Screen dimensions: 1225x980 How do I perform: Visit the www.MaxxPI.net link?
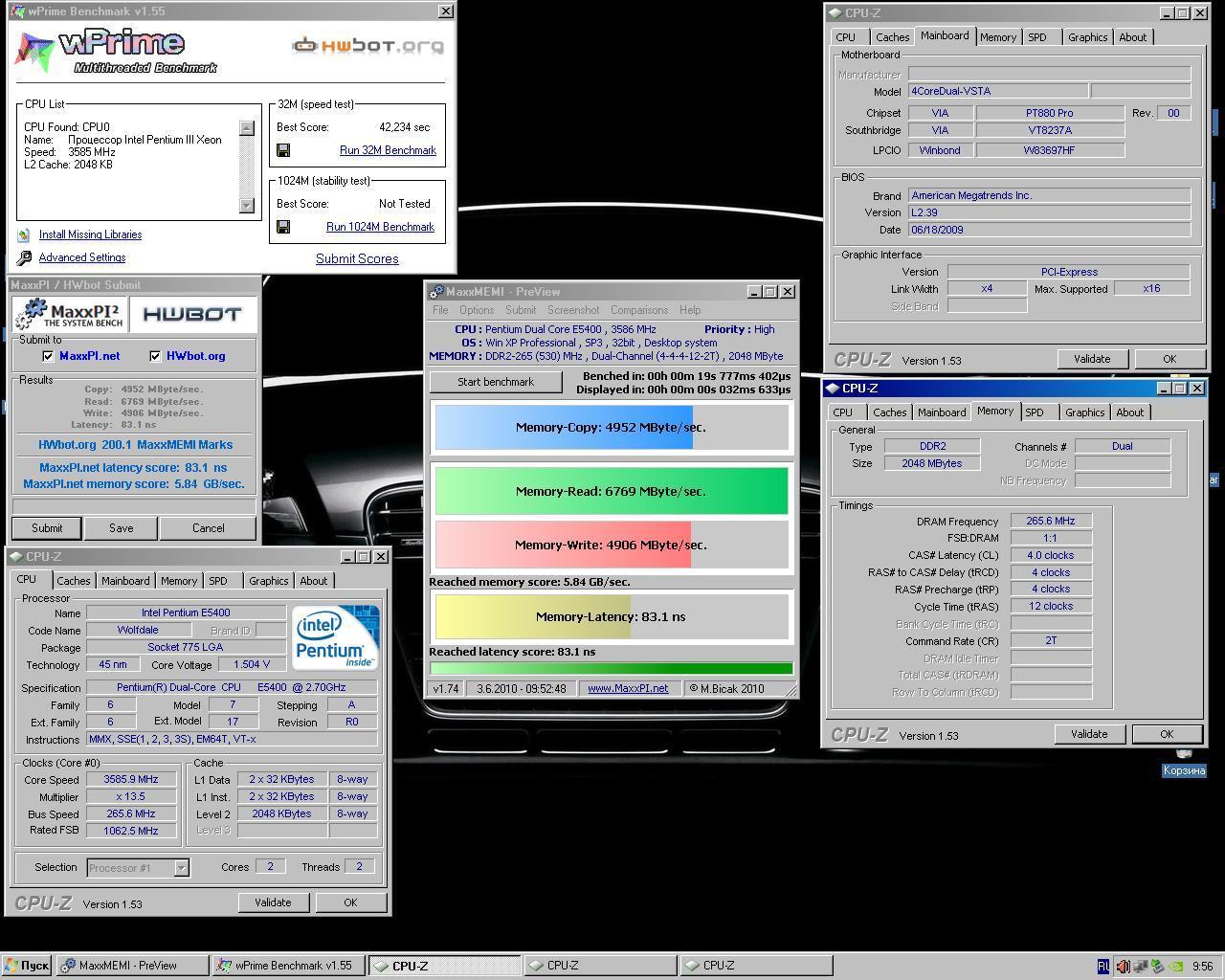click(628, 688)
